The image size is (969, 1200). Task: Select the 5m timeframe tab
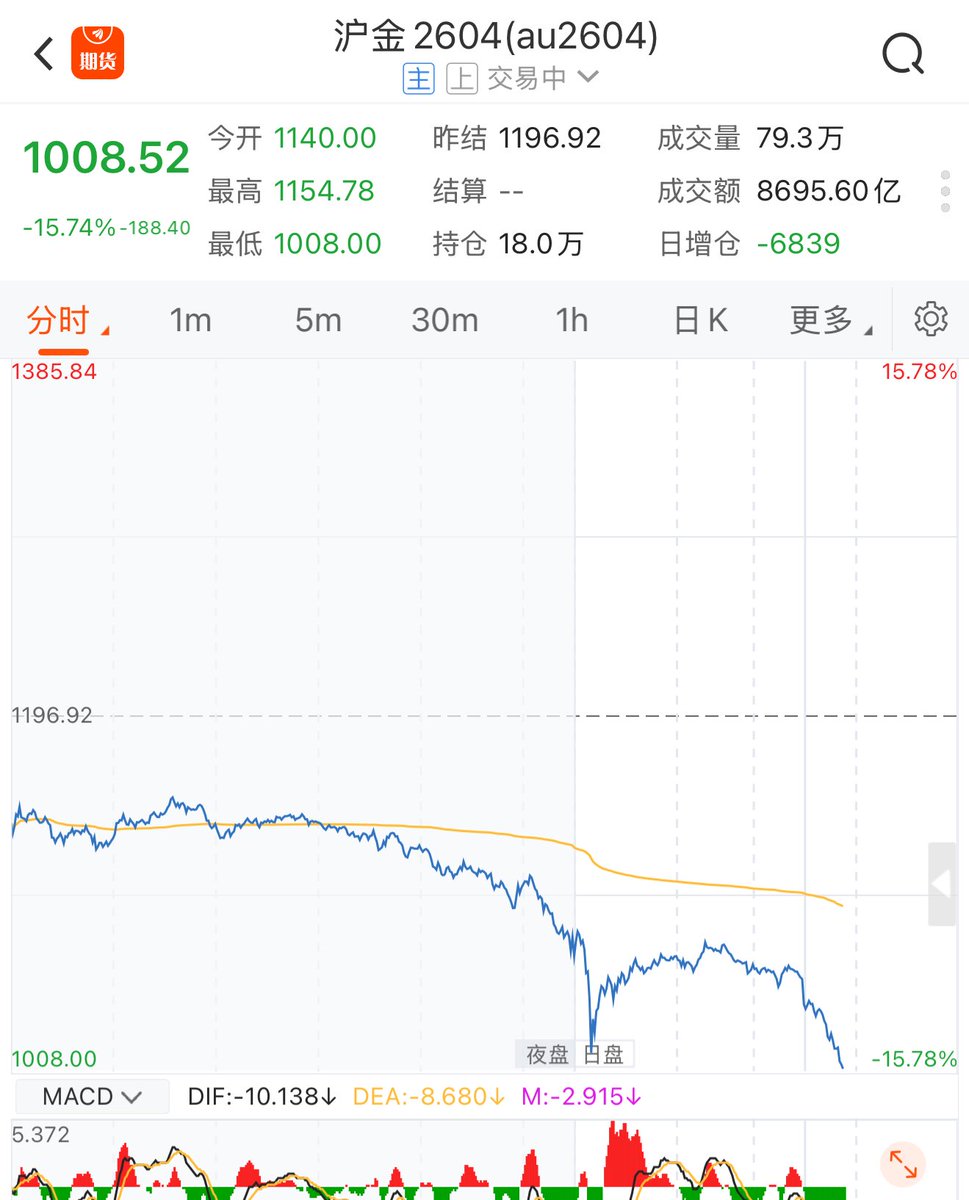(x=318, y=320)
